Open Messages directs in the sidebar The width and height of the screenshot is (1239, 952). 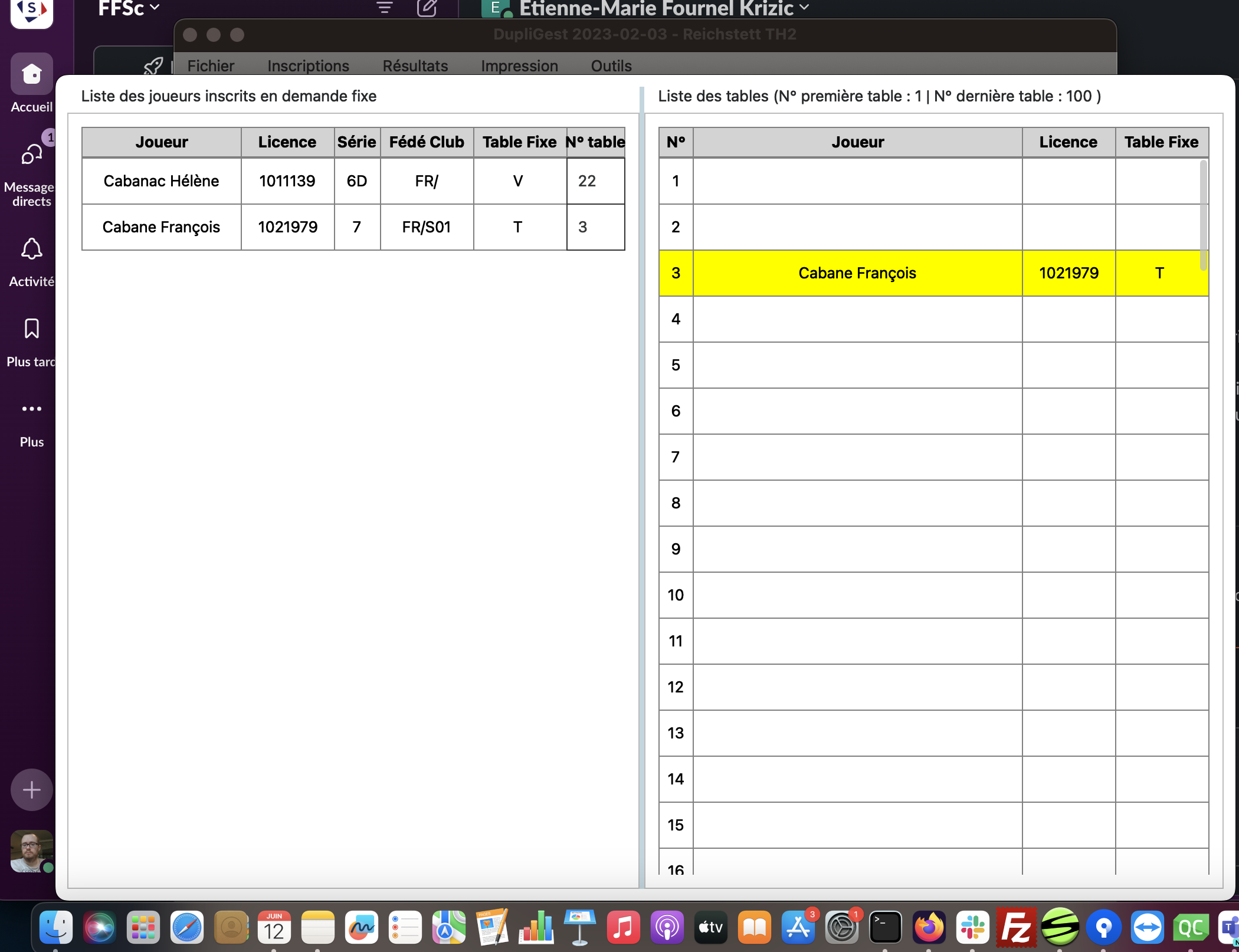[x=31, y=155]
